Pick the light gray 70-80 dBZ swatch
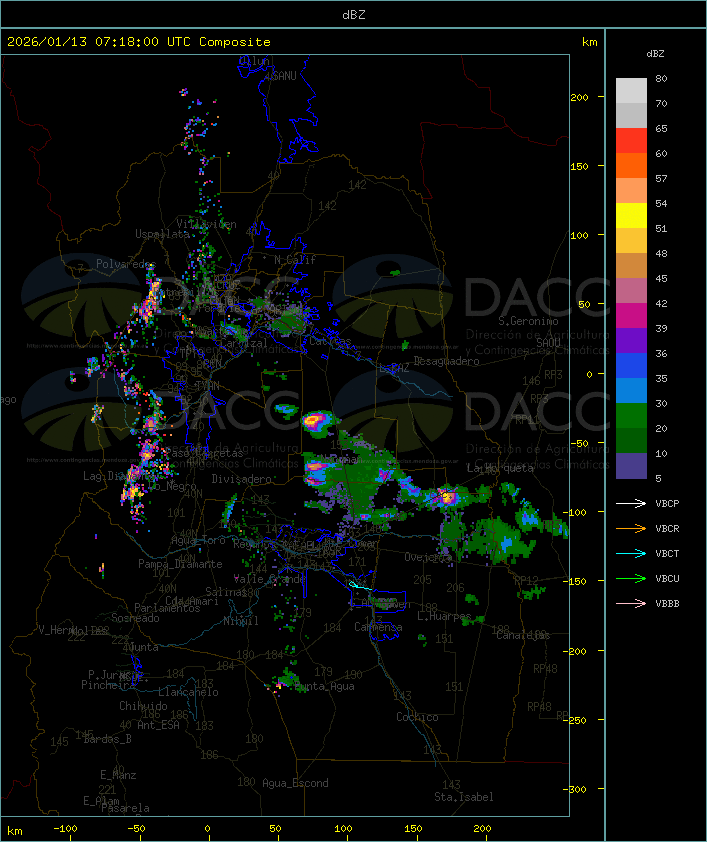The image size is (707, 842). pos(631,91)
